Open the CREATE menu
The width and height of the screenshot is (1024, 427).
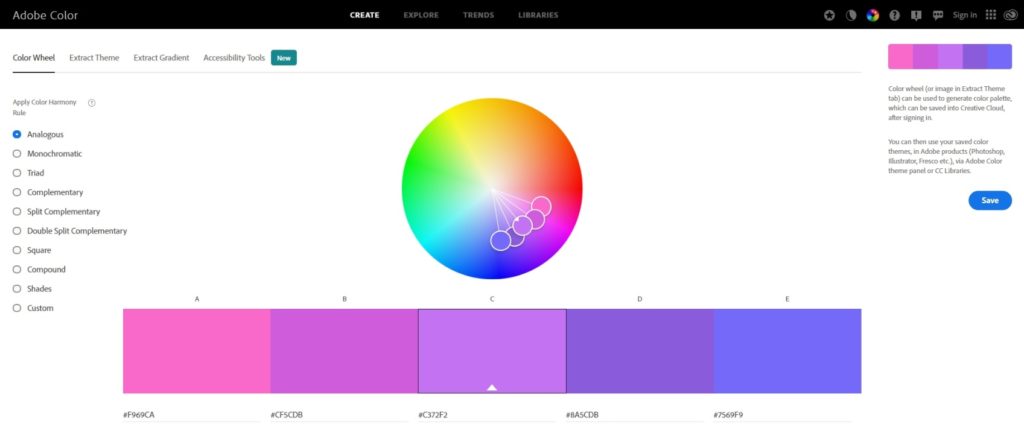click(x=364, y=15)
